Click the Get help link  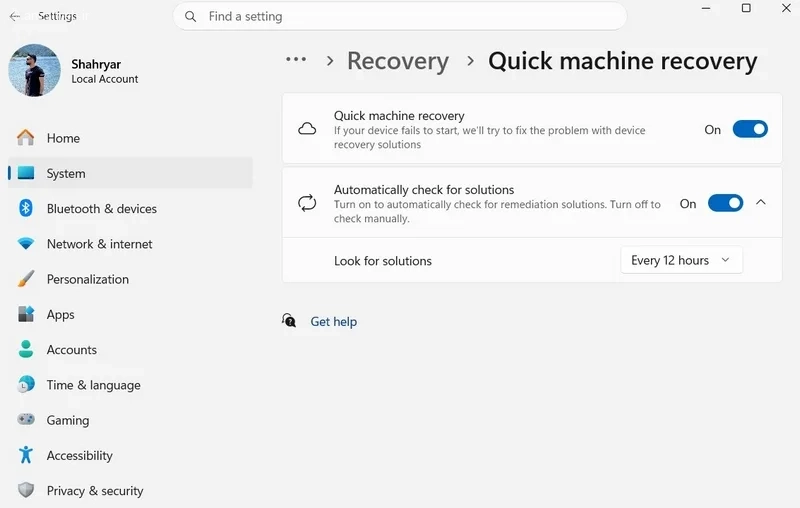click(334, 321)
